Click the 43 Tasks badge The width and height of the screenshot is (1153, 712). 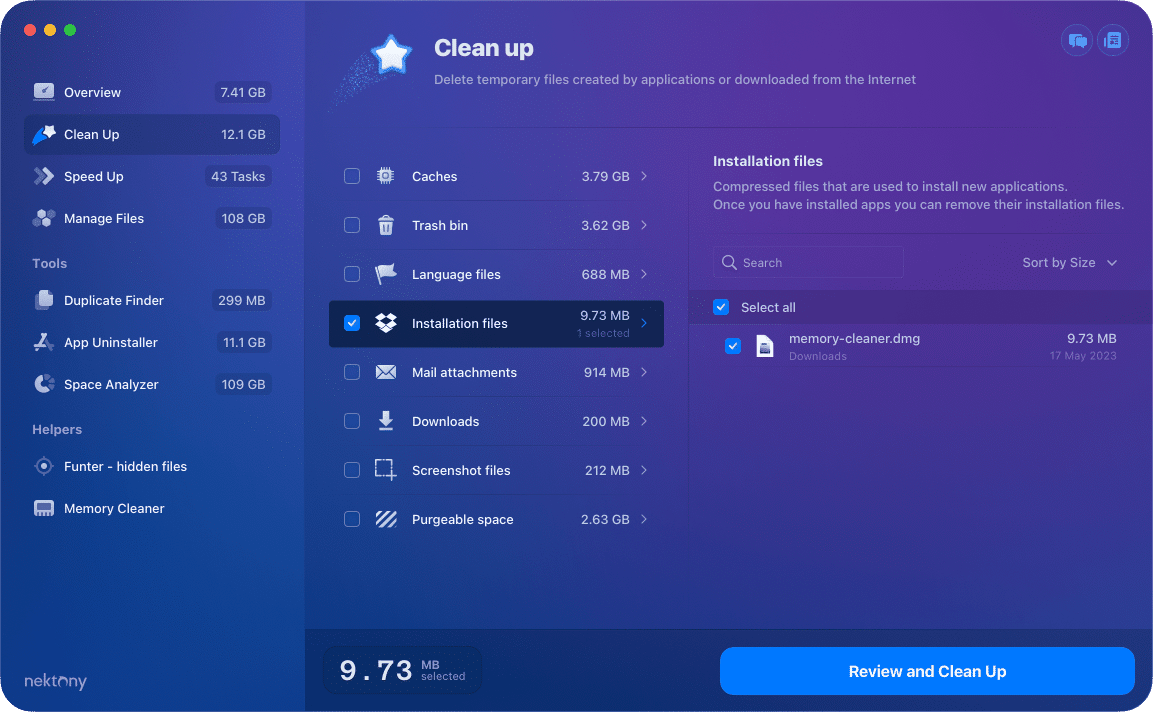click(238, 177)
